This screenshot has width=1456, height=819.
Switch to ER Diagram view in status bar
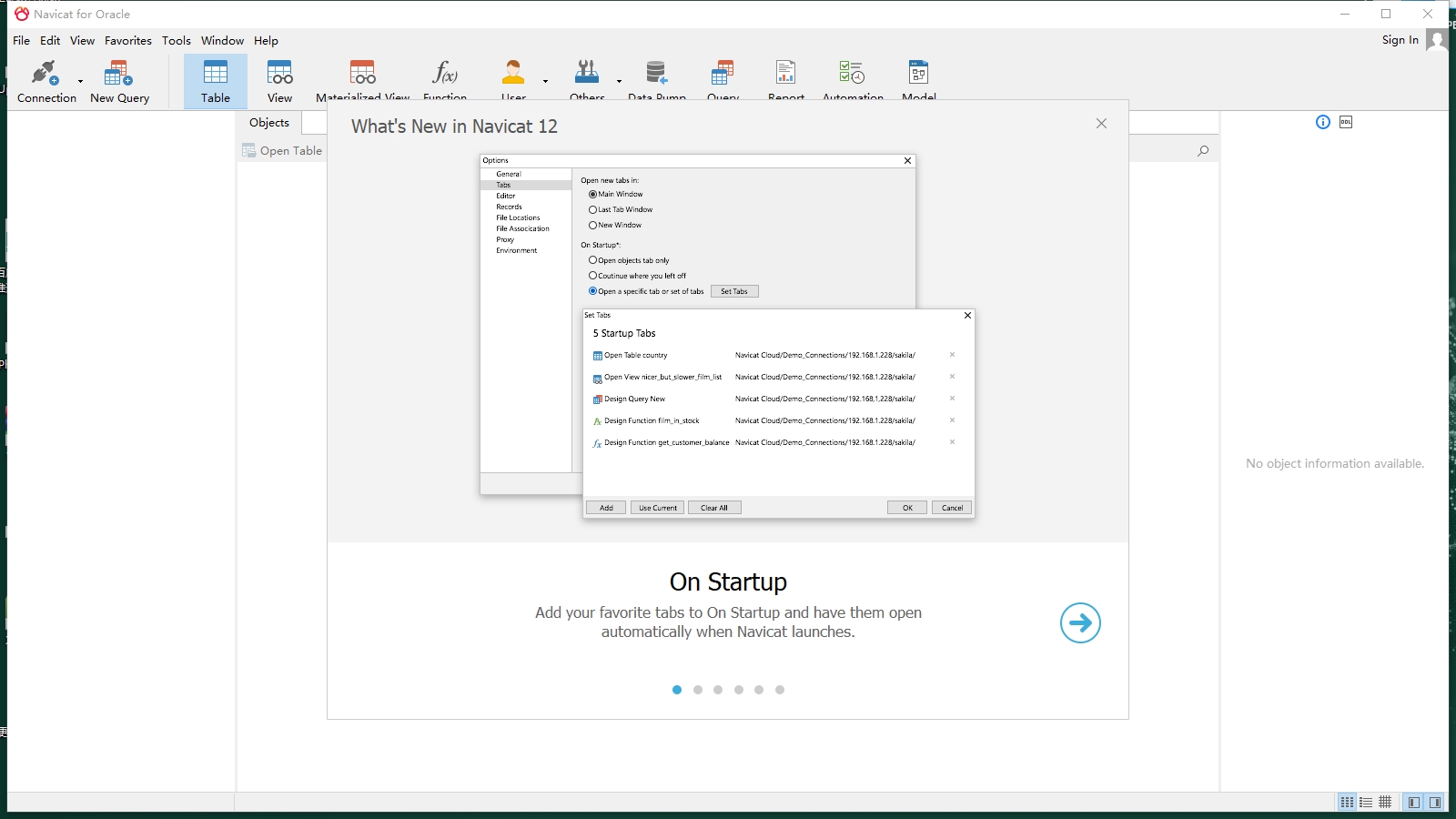[1385, 802]
